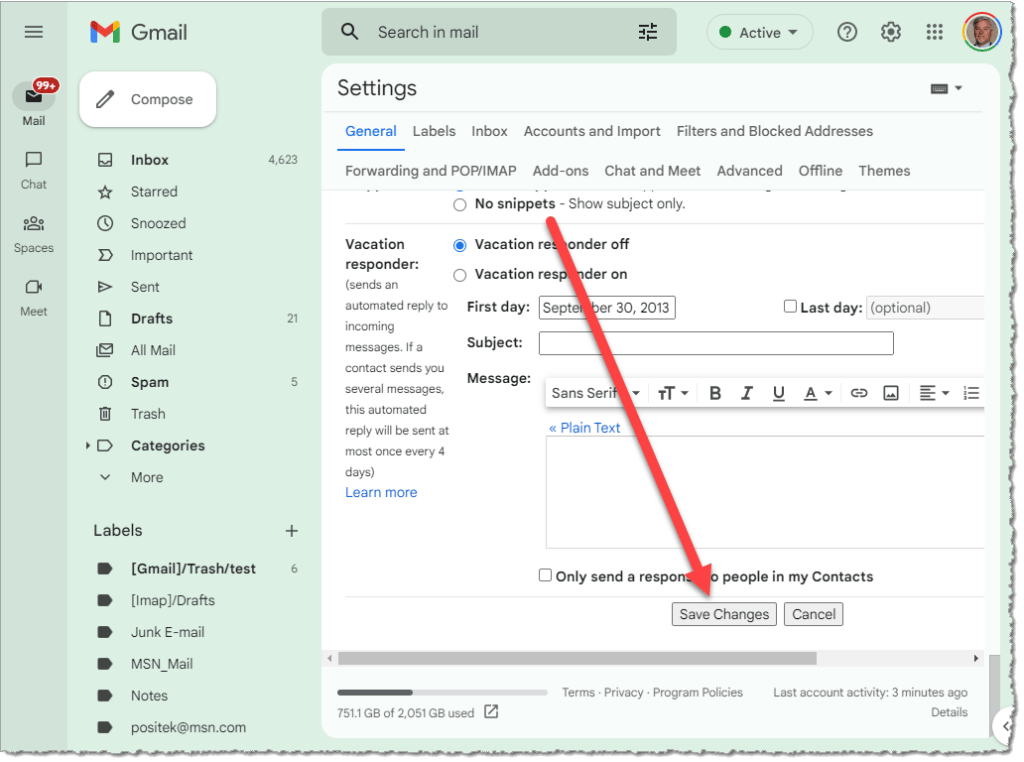Click the insert link icon
The width and height of the screenshot is (1024, 762).
click(859, 393)
